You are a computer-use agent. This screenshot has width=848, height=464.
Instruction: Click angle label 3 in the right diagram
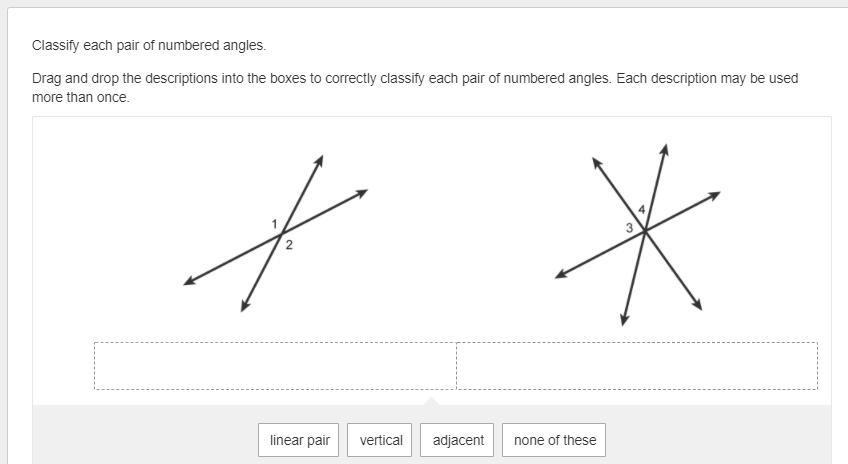point(629,228)
